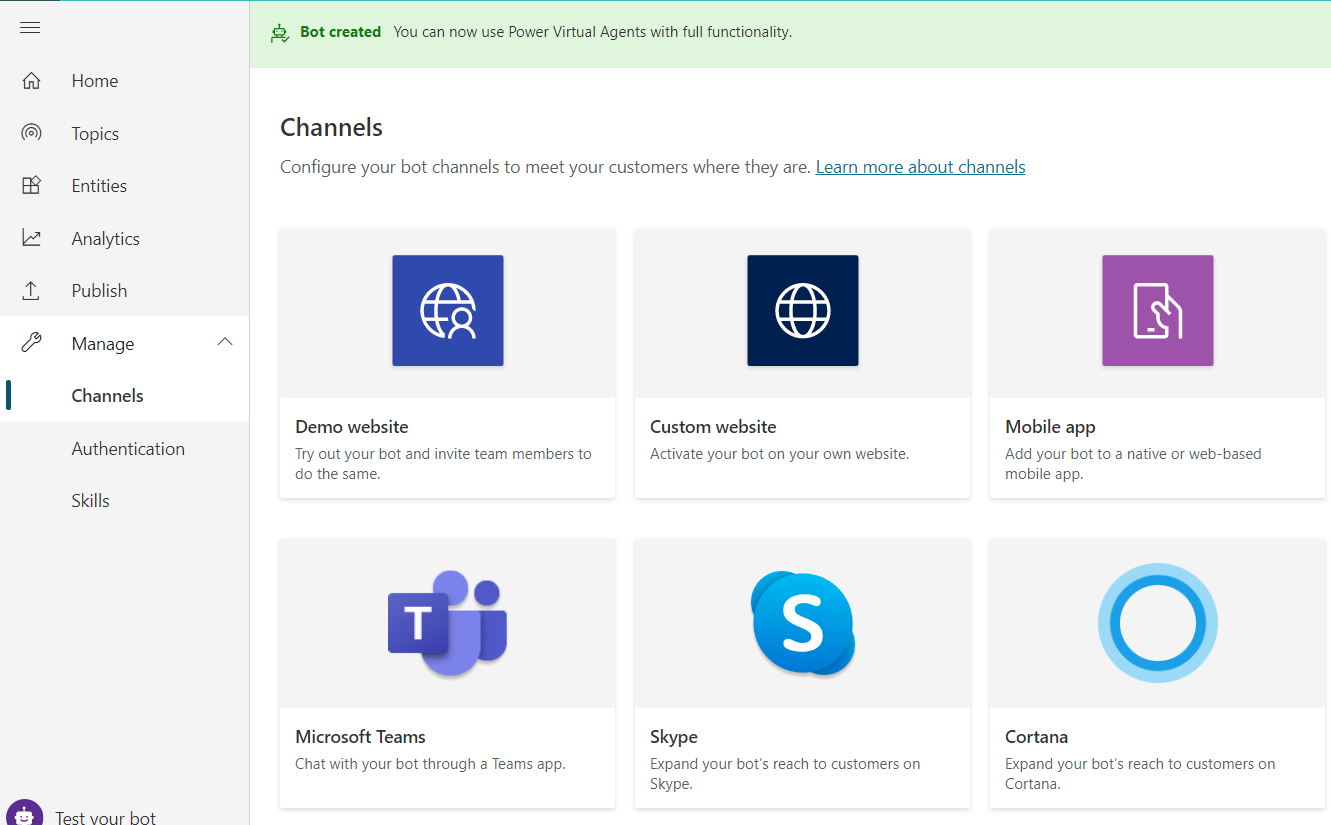Open Authentication settings under Manage

128,449
